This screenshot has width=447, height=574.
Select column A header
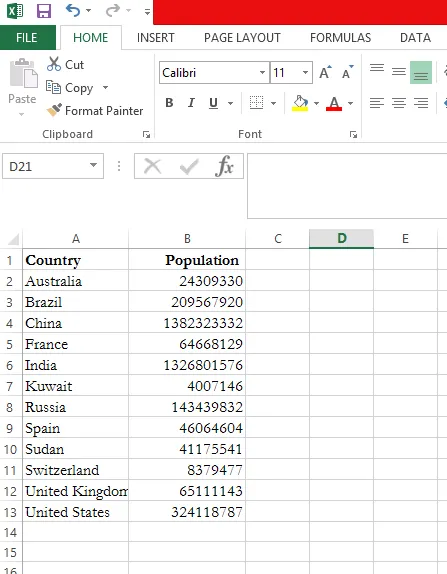coord(76,239)
